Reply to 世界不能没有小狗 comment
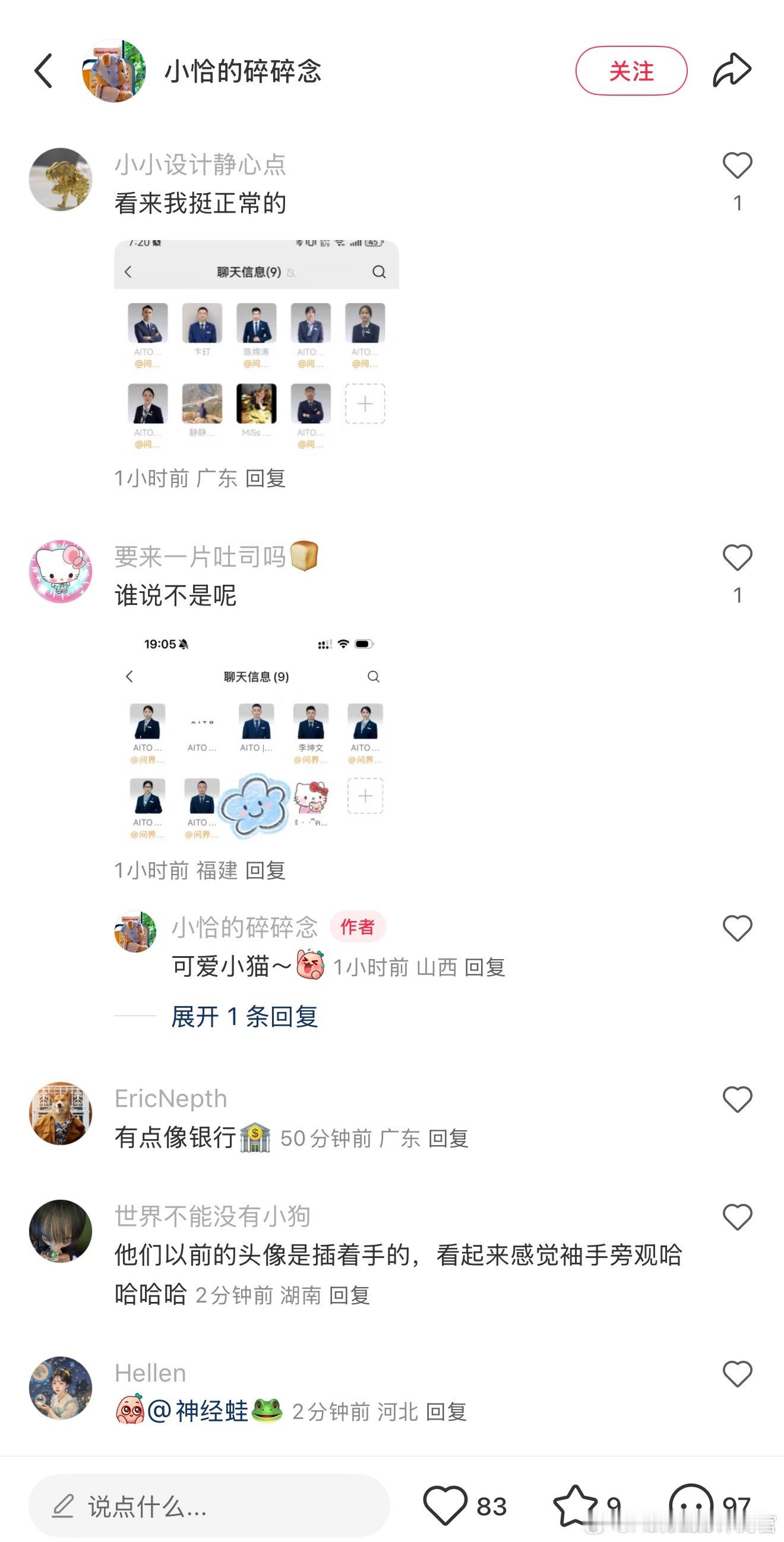This screenshot has height=1542, width=784. pos(349,1295)
